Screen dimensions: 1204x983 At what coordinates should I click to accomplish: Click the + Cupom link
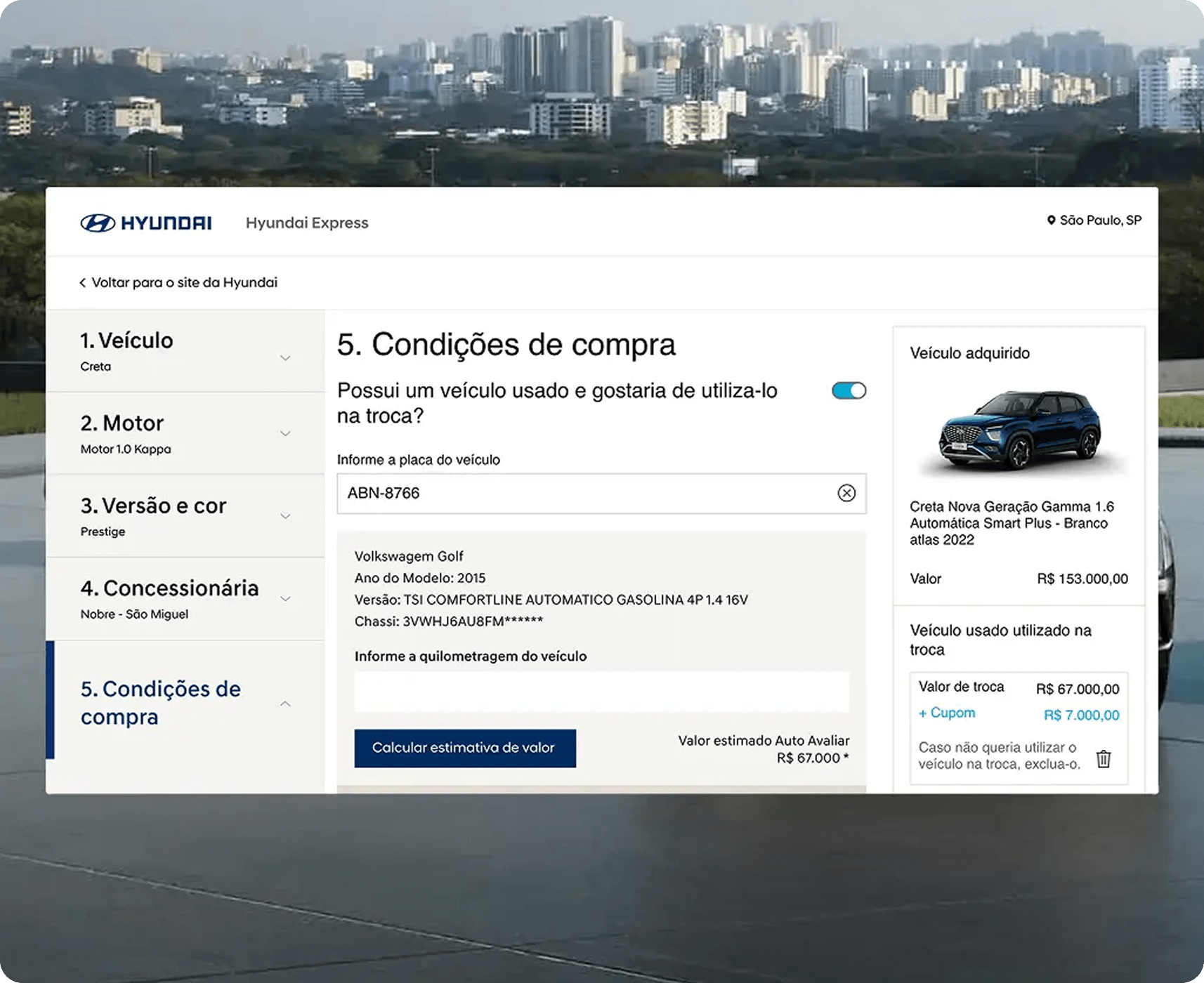[x=947, y=713]
